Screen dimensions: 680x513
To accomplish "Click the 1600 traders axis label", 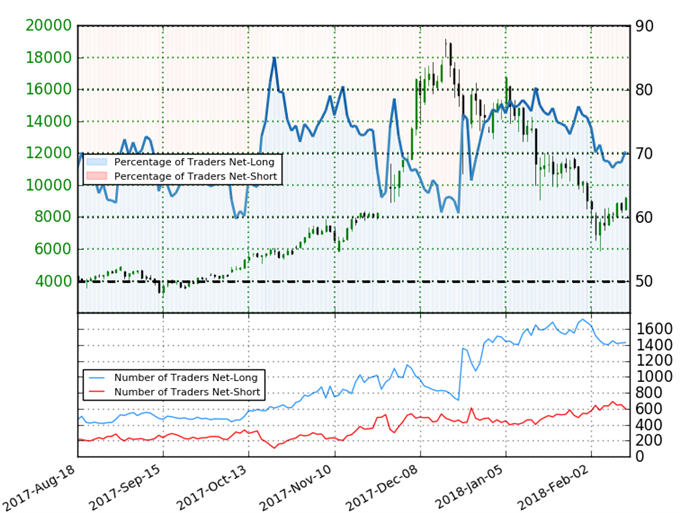I will point(654,329).
